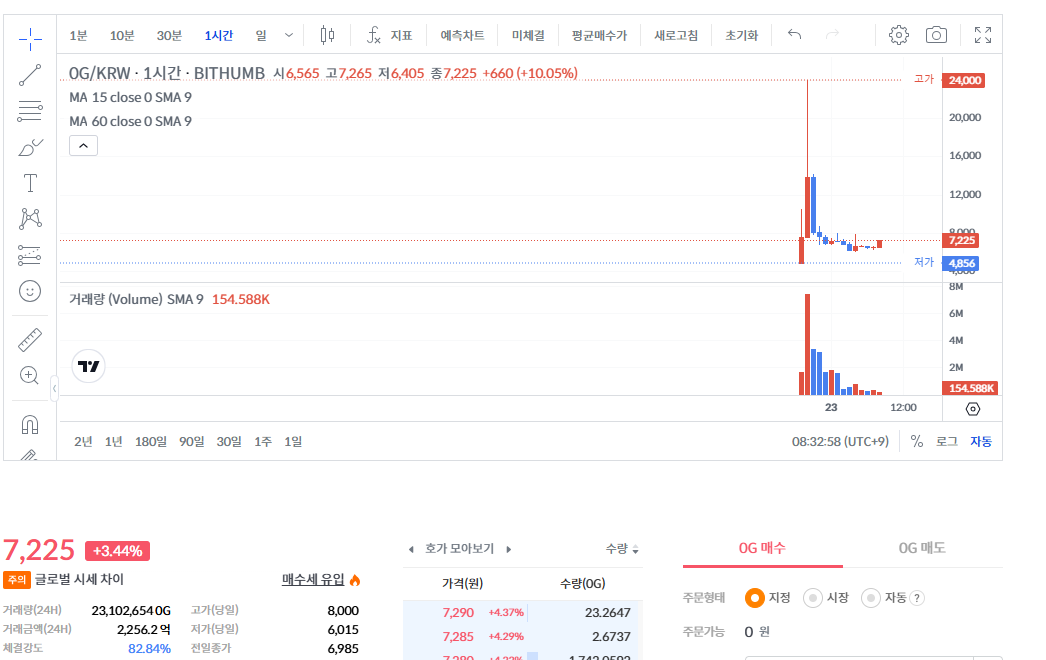Collapse the left drawing toolbar panel
Image resolution: width=1046 pixels, height=660 pixels.
[x=54, y=388]
